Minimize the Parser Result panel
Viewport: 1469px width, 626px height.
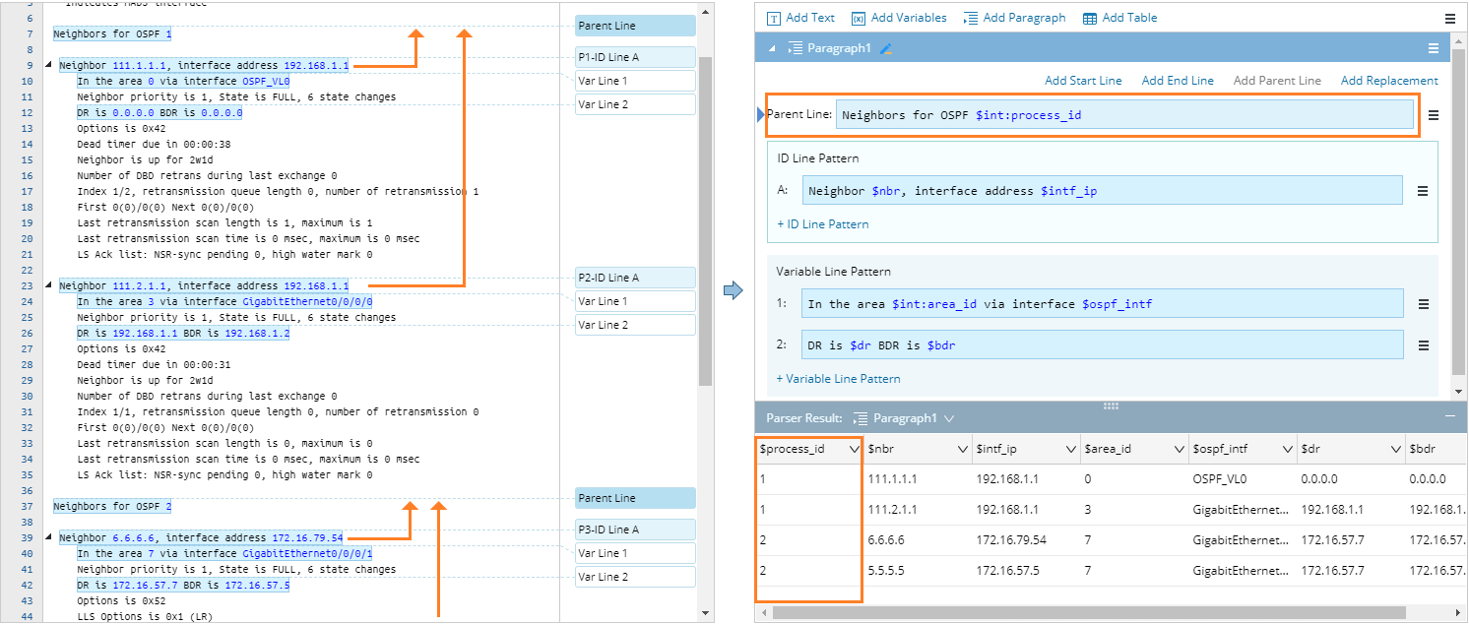coord(1450,416)
